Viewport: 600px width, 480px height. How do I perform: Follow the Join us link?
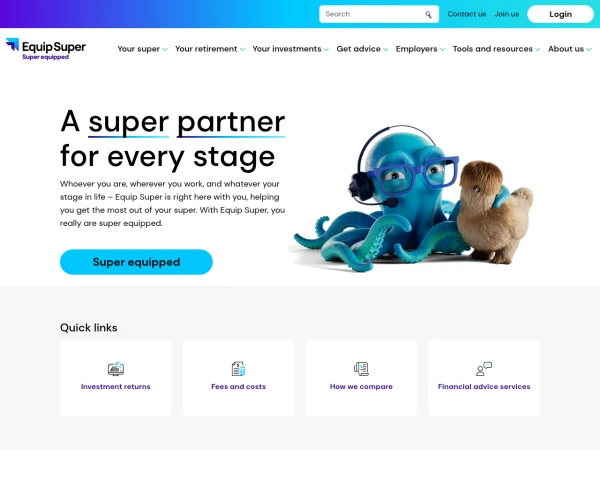point(507,14)
